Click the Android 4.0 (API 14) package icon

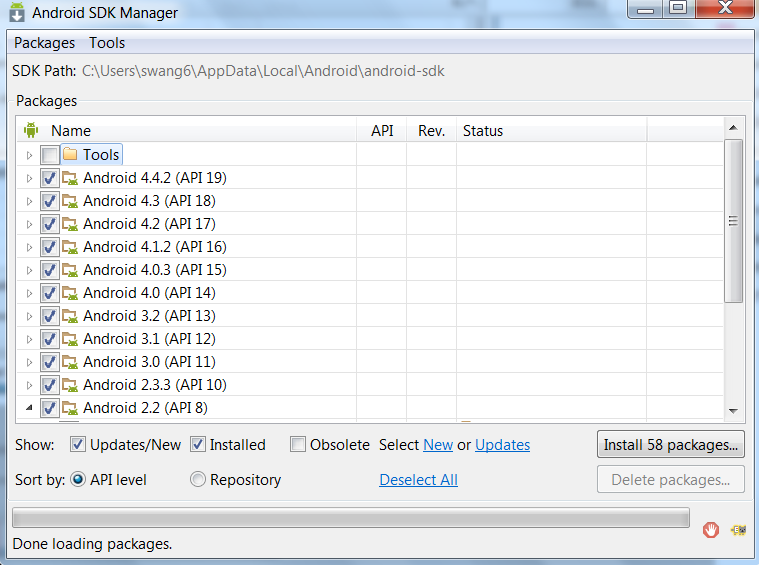tap(70, 293)
